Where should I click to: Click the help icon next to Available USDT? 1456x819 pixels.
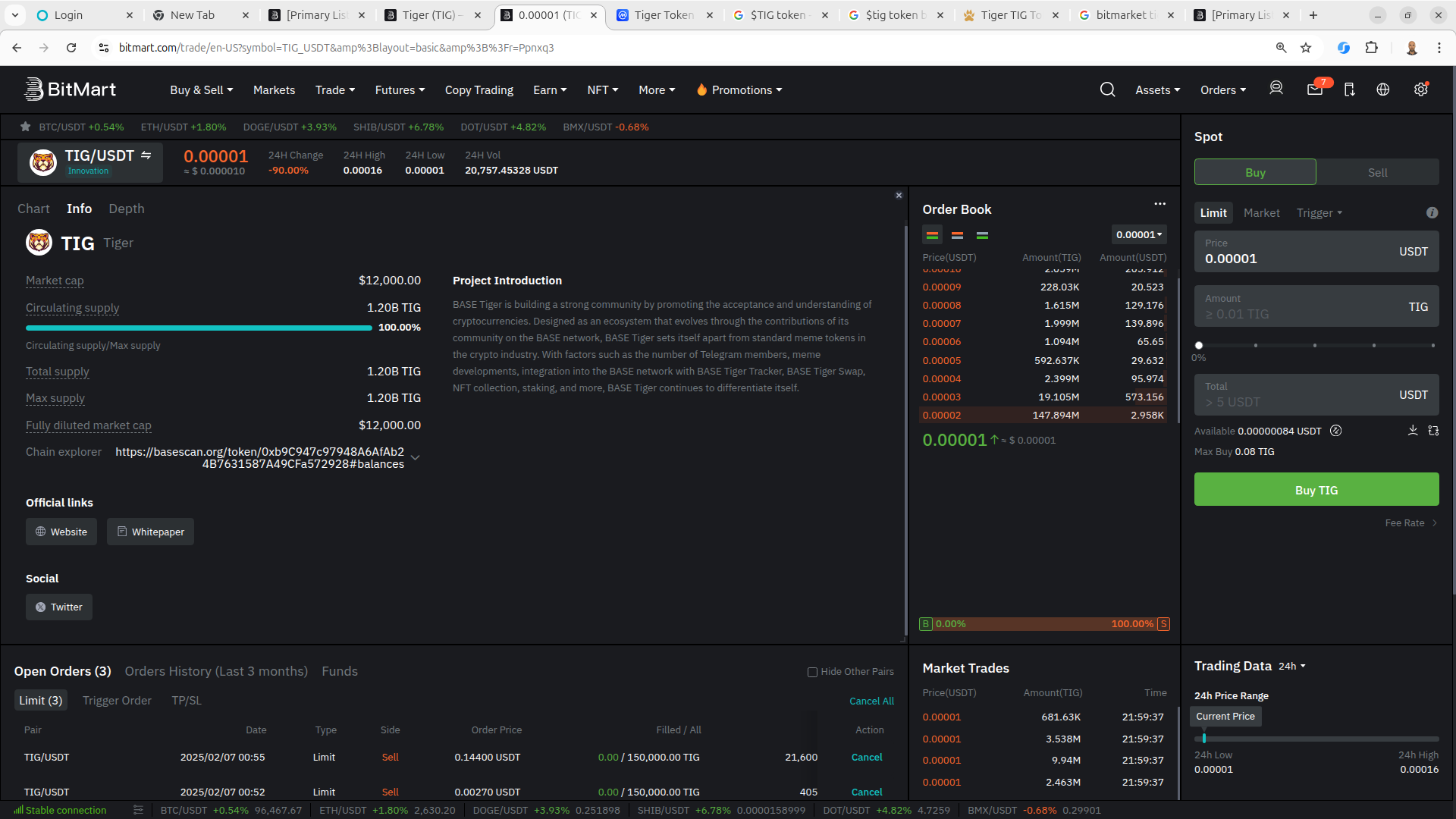tap(1336, 431)
